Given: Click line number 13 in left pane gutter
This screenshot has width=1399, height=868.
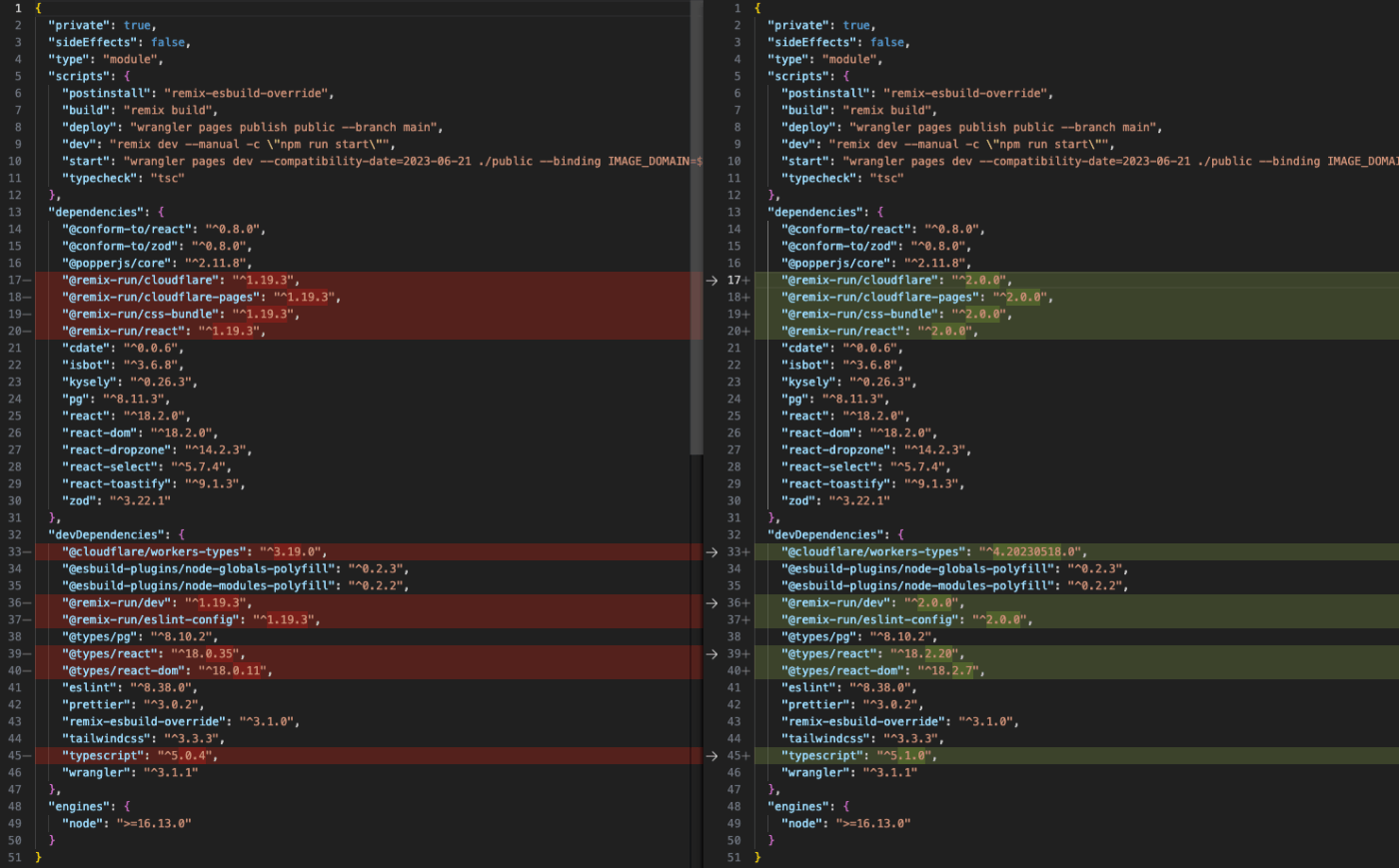Looking at the screenshot, I should click(15, 213).
